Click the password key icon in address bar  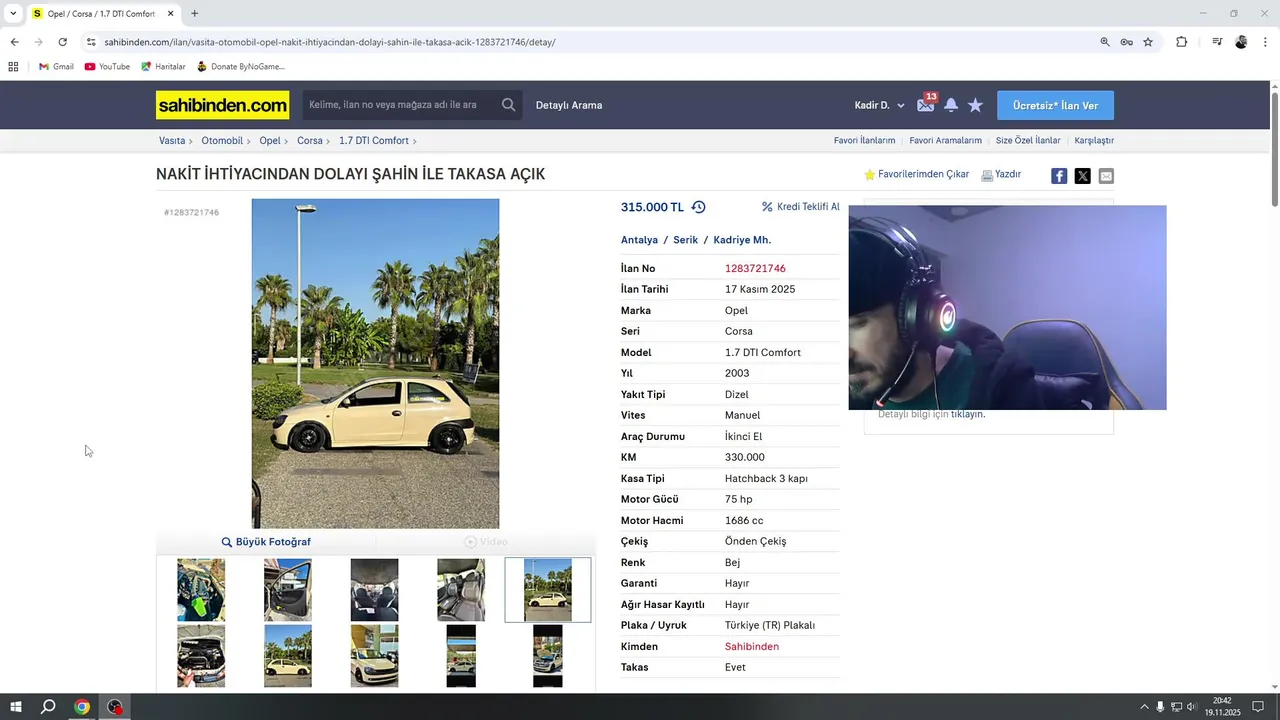tap(1126, 42)
